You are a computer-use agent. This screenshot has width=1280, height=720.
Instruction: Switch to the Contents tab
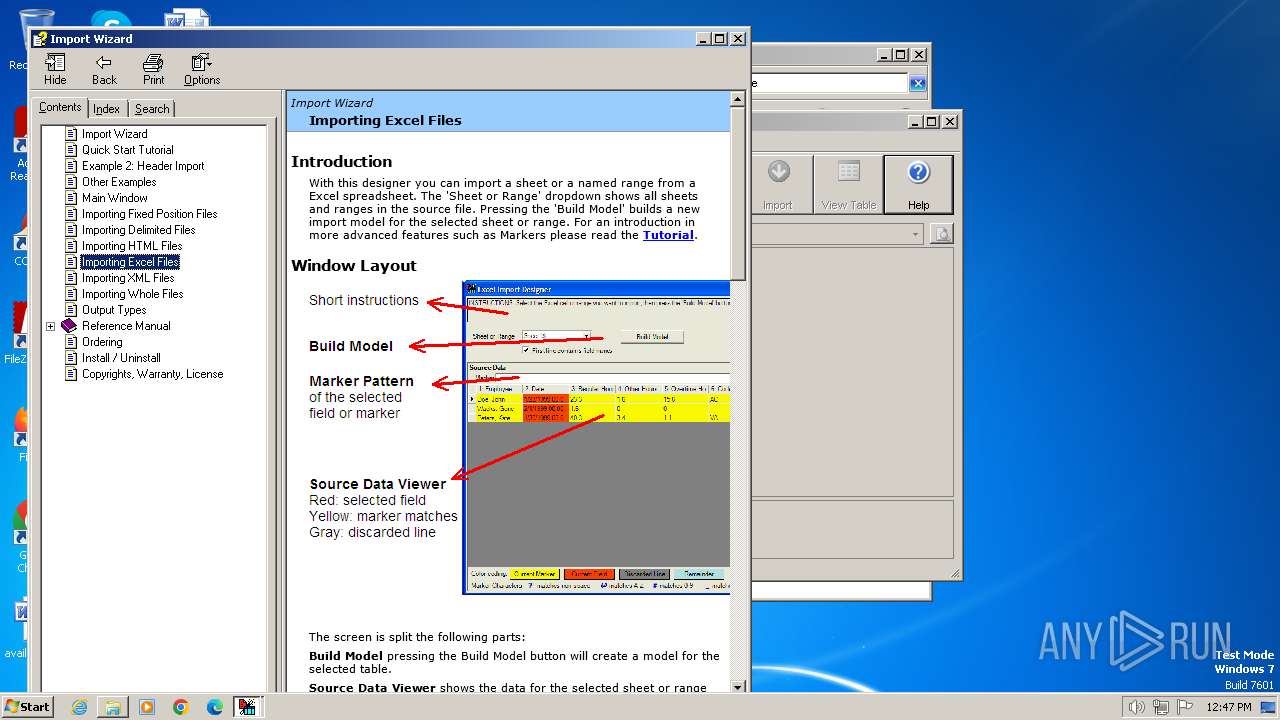[60, 107]
